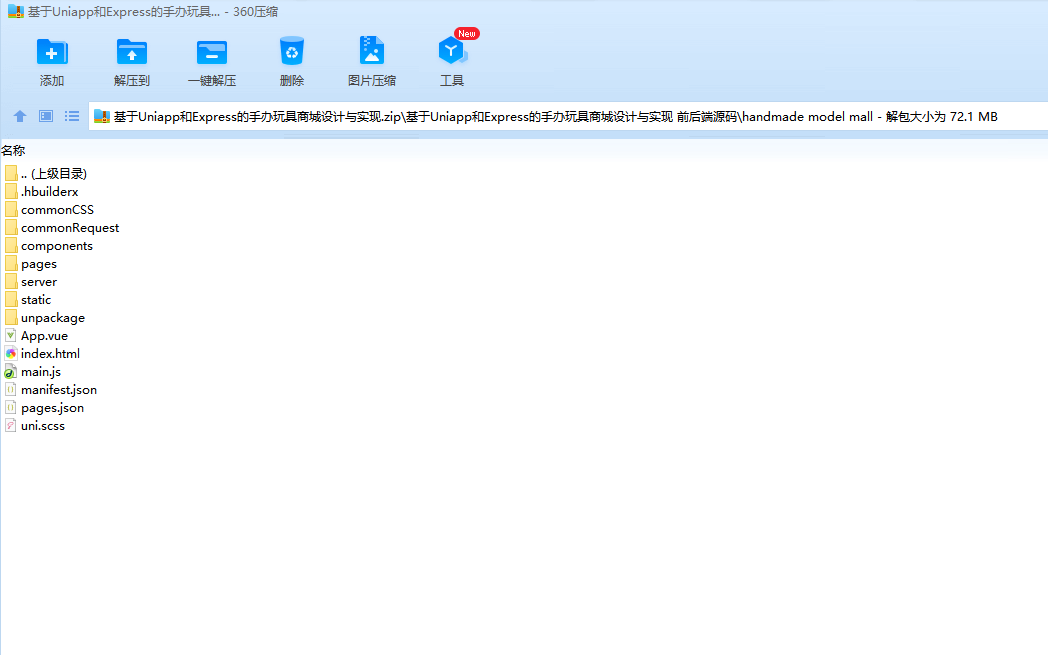Select the App.vue file
Viewport: 1048px width, 655px height.
coord(36,336)
